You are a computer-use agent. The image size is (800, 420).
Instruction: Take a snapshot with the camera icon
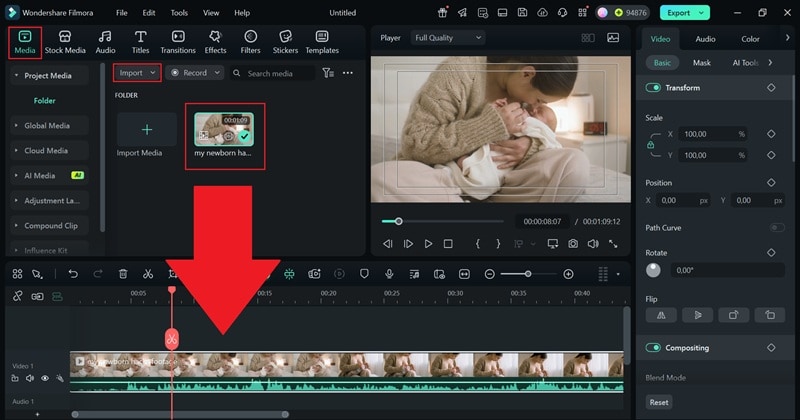pyautogui.click(x=573, y=244)
